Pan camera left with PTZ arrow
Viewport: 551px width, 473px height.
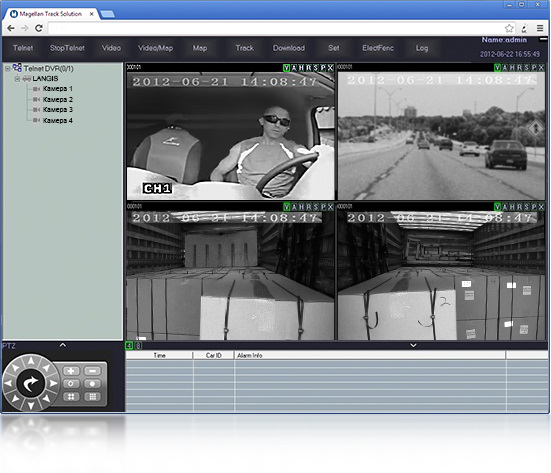(x=8, y=383)
